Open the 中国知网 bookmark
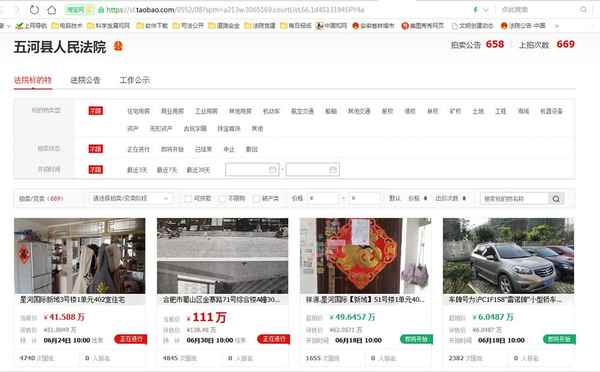This screenshot has height=372, width=600. (x=331, y=26)
